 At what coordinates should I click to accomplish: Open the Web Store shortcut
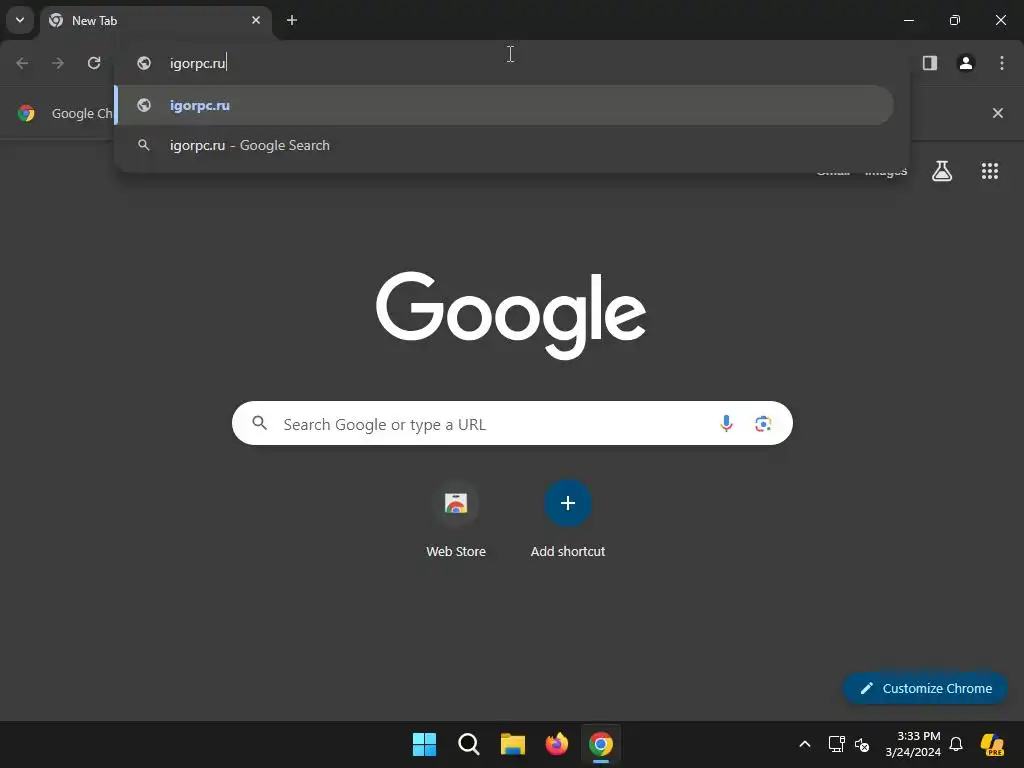pyautogui.click(x=456, y=519)
